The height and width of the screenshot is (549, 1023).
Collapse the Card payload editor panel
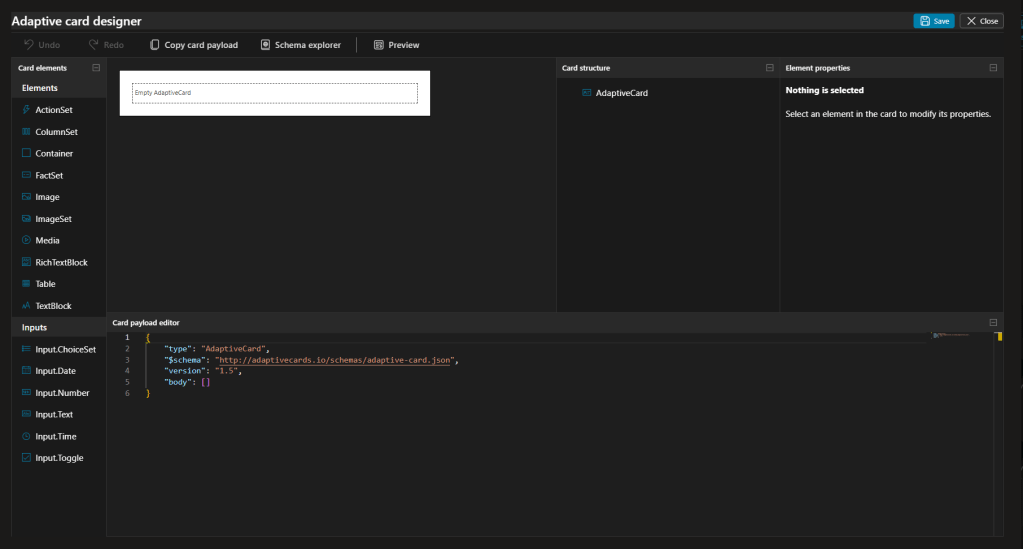[x=993, y=323]
